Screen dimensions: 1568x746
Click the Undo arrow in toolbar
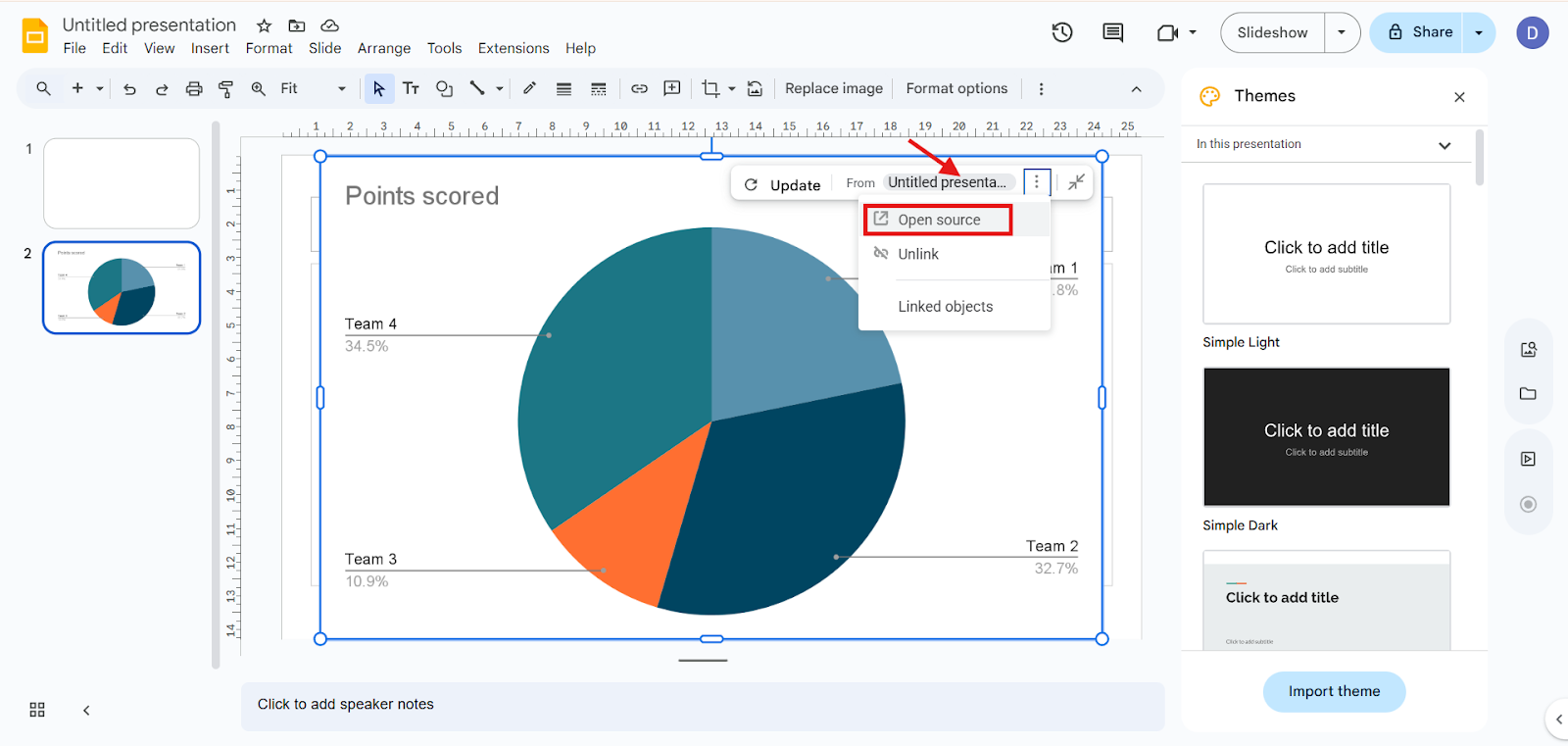point(129,89)
